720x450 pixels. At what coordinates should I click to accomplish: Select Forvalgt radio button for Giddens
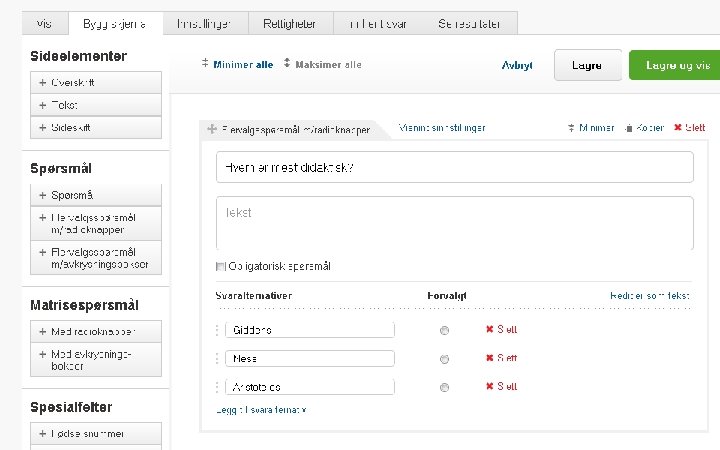click(444, 330)
